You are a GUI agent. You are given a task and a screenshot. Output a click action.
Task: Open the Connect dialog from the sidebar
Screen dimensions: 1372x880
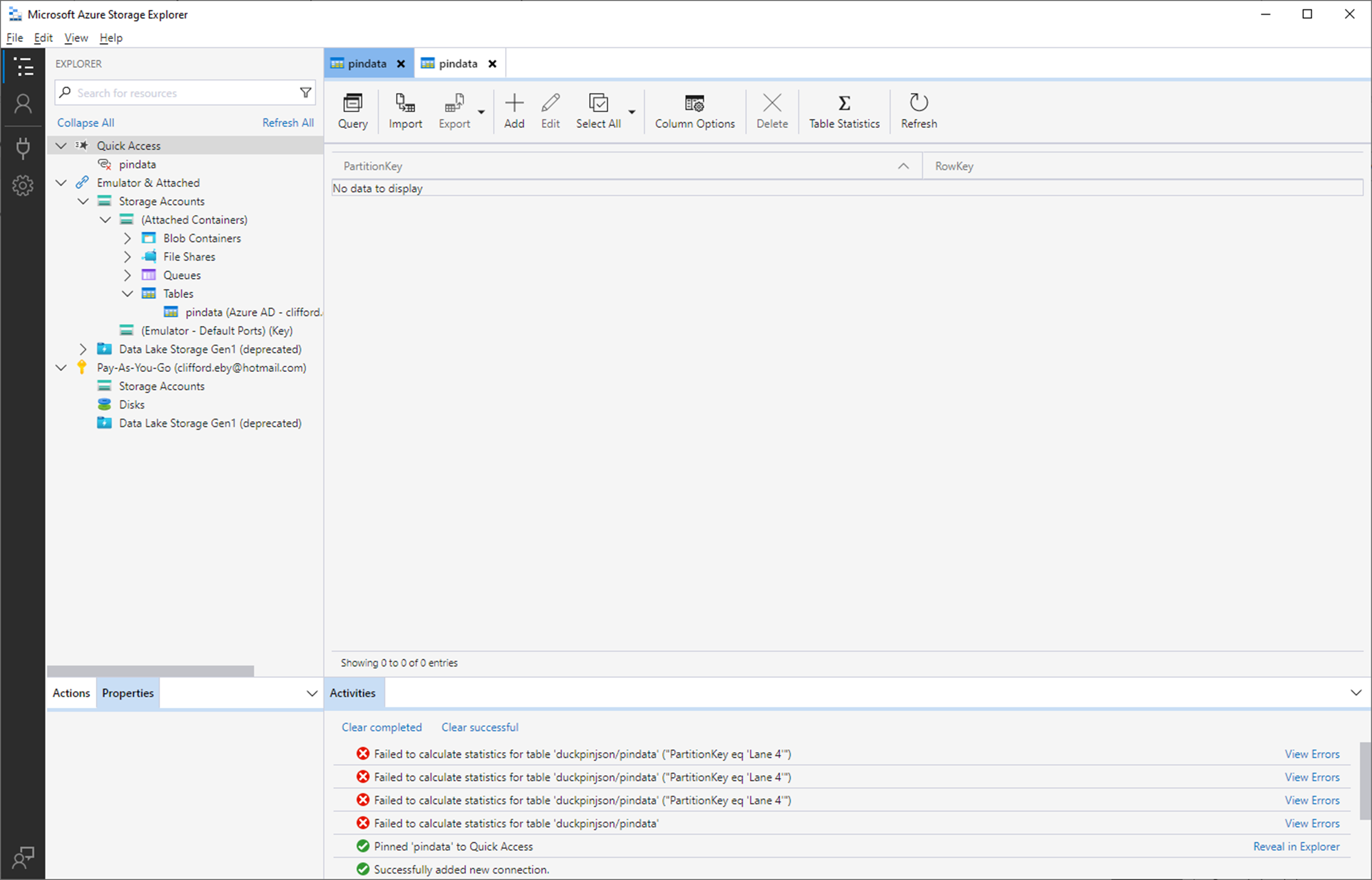point(23,148)
